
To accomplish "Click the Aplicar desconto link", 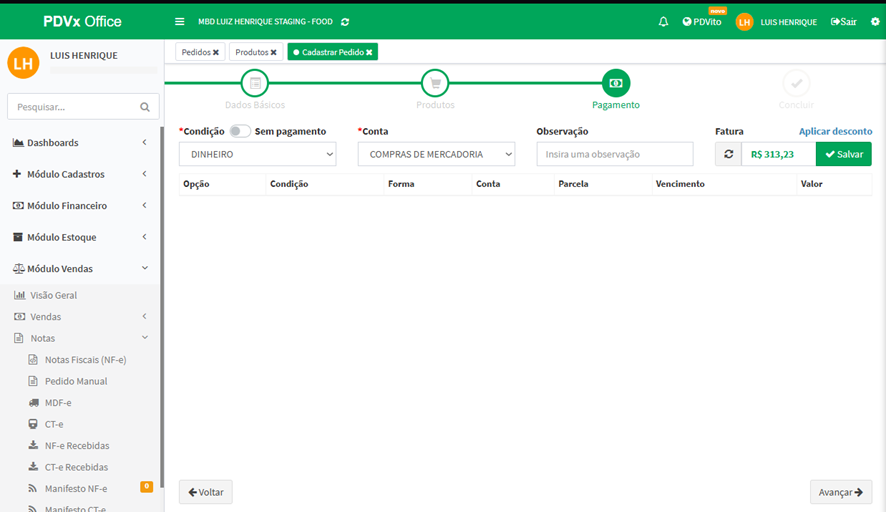I will pos(835,131).
